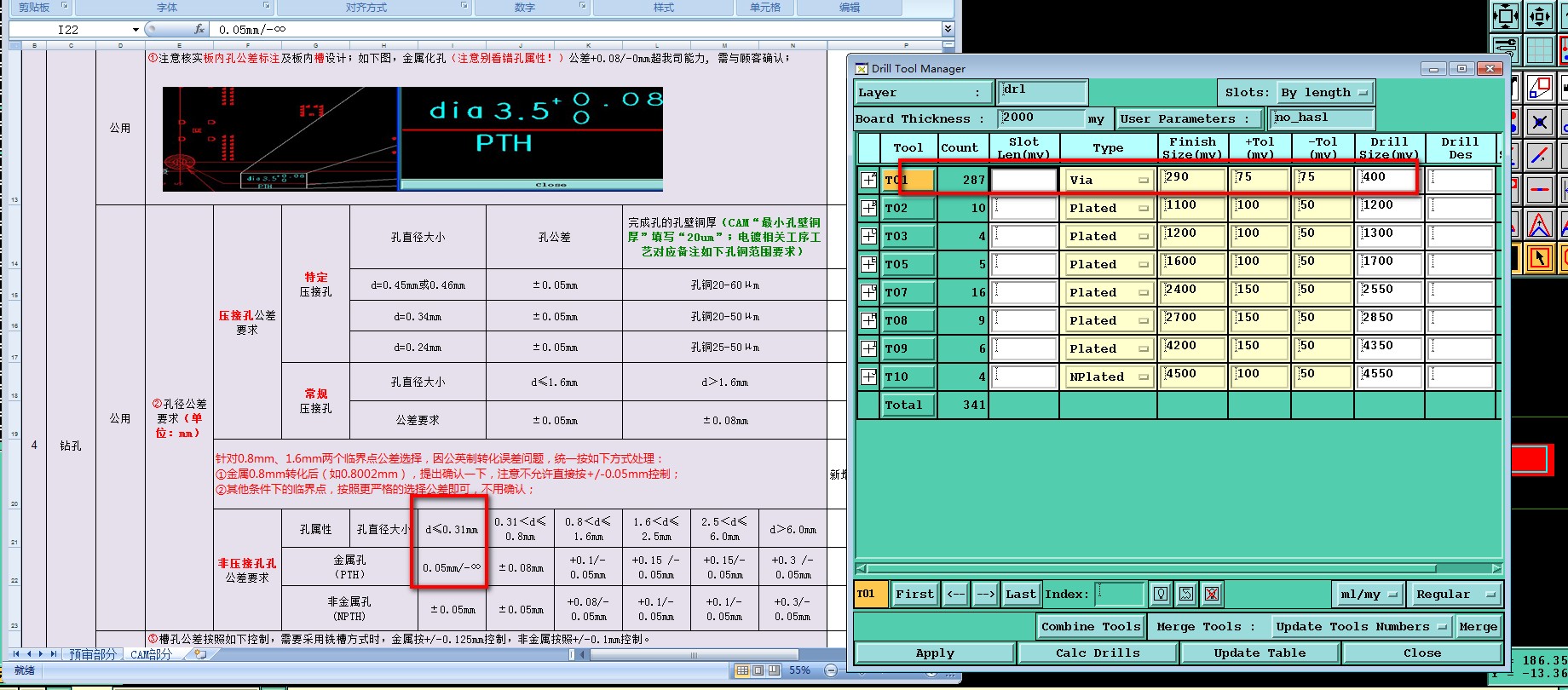
Task: Click the 样式 ribbon group label
Action: coord(664,8)
